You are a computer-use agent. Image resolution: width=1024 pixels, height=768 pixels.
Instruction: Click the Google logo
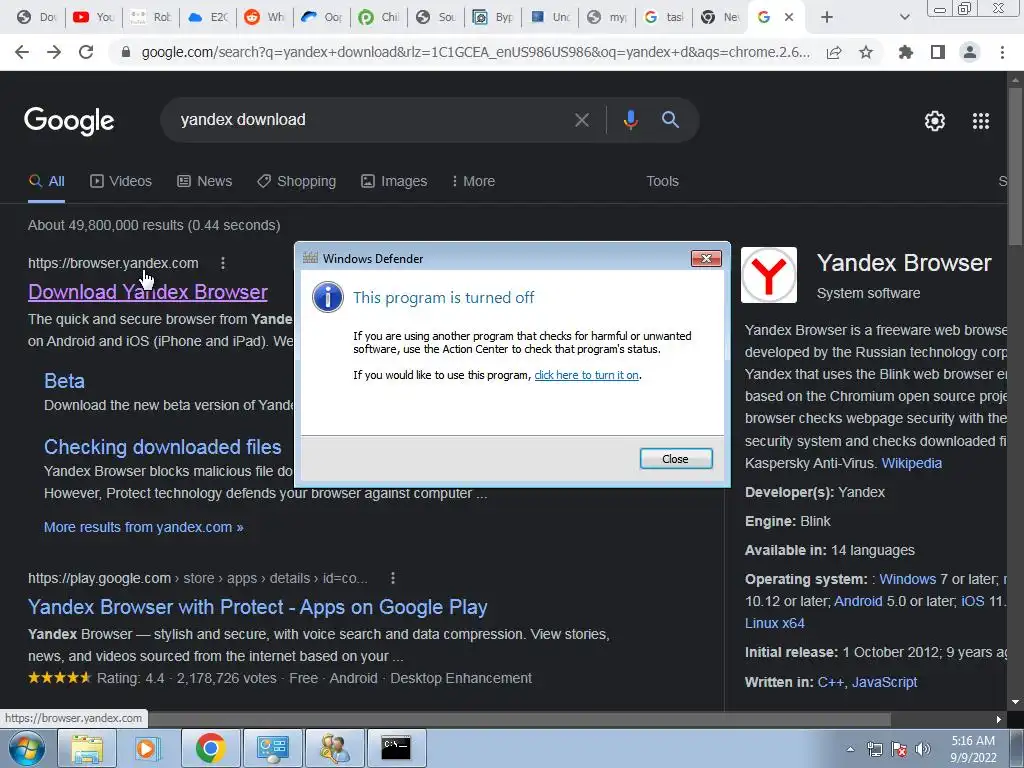[x=69, y=121]
